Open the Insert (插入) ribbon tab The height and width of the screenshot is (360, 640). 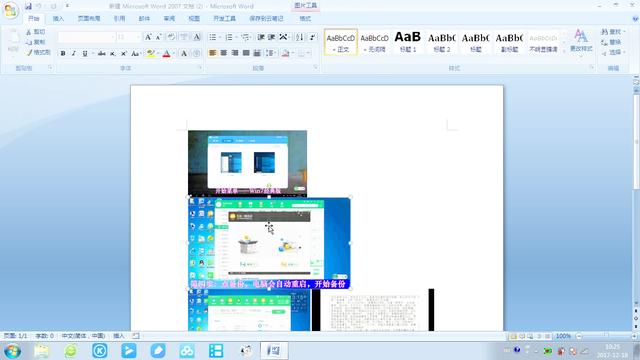[58, 18]
